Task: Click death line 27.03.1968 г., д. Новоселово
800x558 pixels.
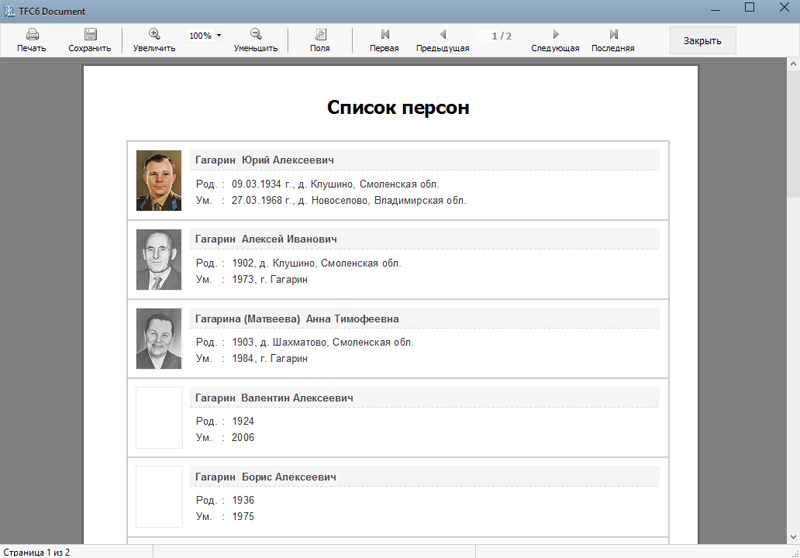Action: (x=348, y=200)
